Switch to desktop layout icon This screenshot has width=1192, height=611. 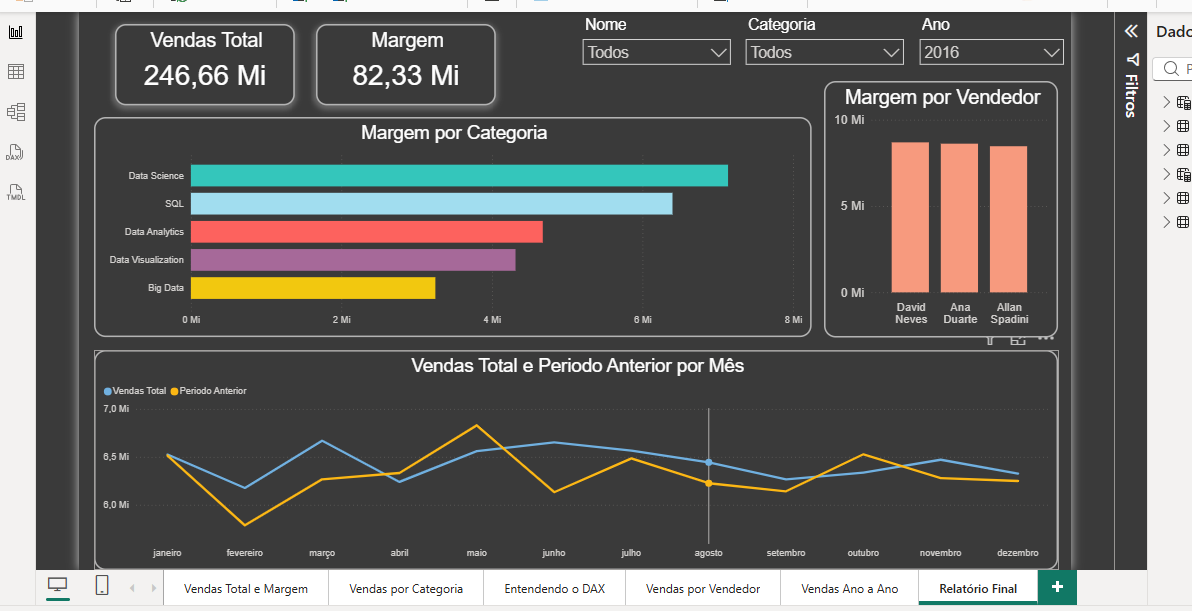tap(58, 585)
